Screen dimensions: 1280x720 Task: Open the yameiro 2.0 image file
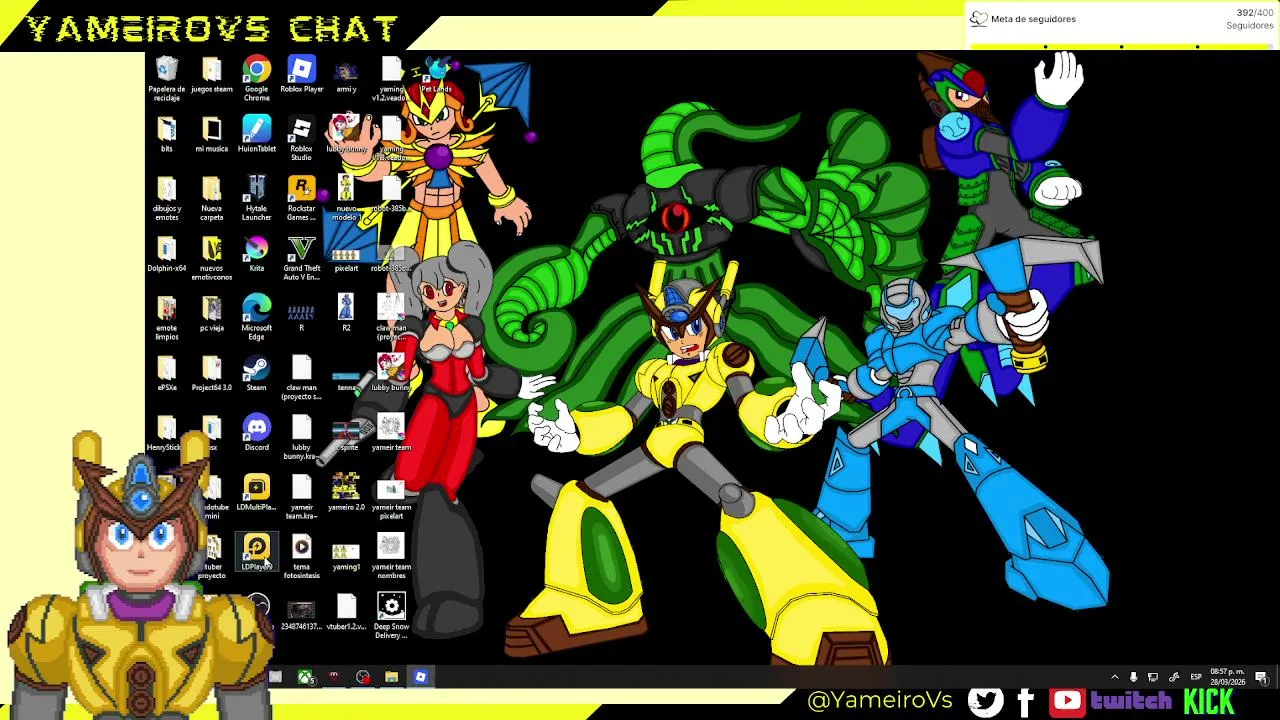point(346,494)
